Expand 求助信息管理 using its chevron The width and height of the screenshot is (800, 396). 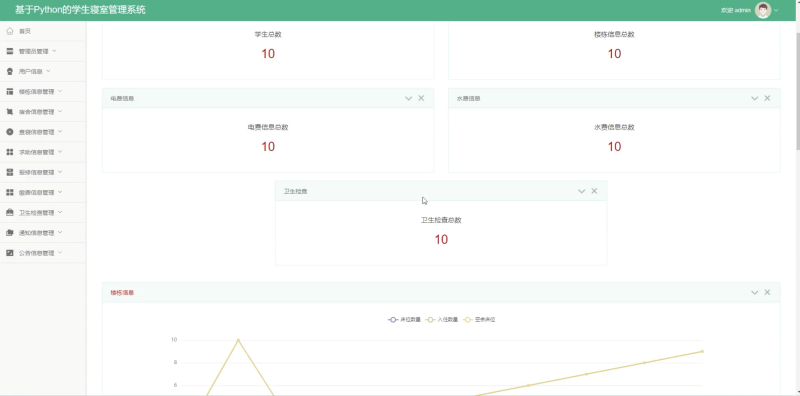(60, 152)
